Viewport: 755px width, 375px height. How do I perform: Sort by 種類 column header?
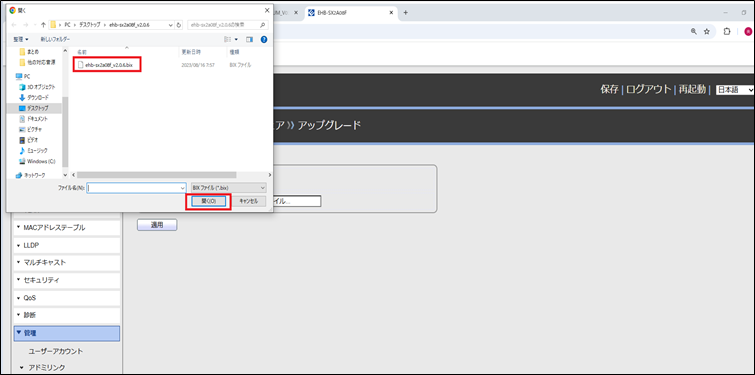point(234,52)
